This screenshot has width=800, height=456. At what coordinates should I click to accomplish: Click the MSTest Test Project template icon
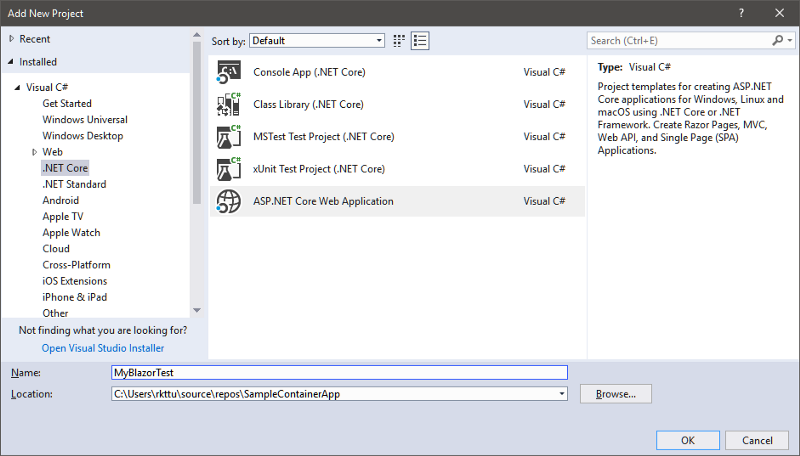click(x=229, y=136)
